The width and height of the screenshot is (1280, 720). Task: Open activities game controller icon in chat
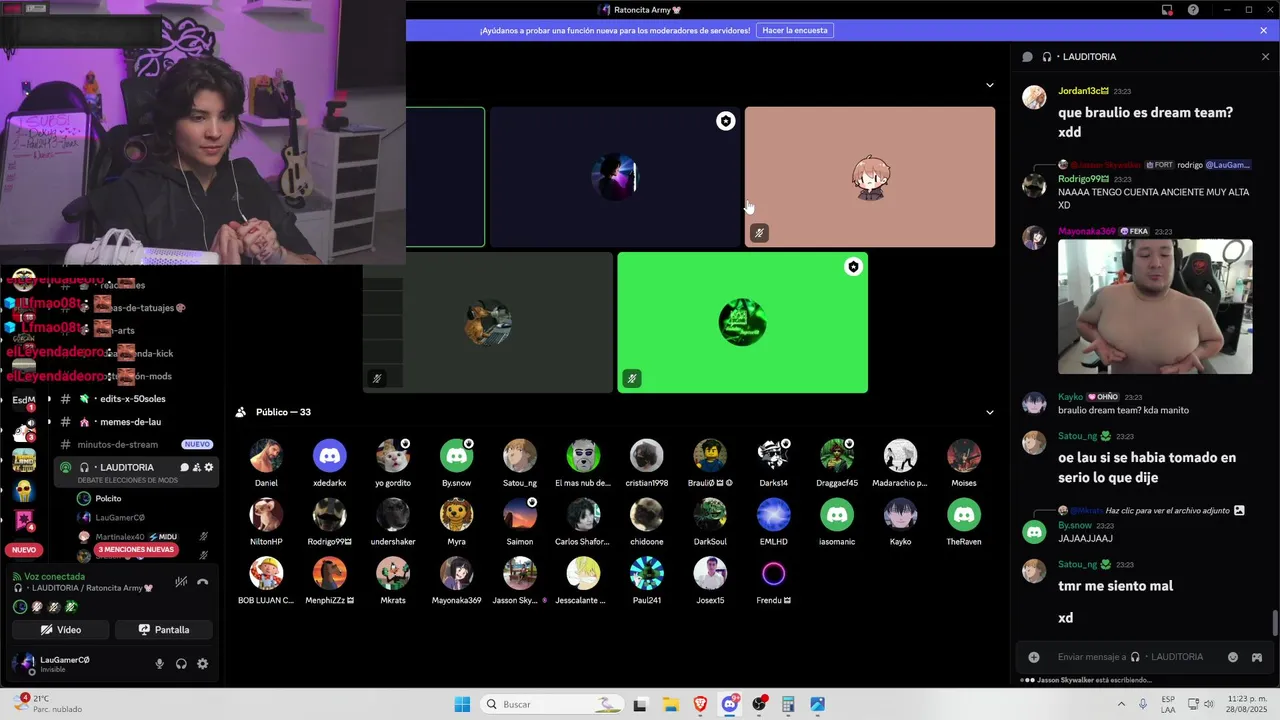1257,657
